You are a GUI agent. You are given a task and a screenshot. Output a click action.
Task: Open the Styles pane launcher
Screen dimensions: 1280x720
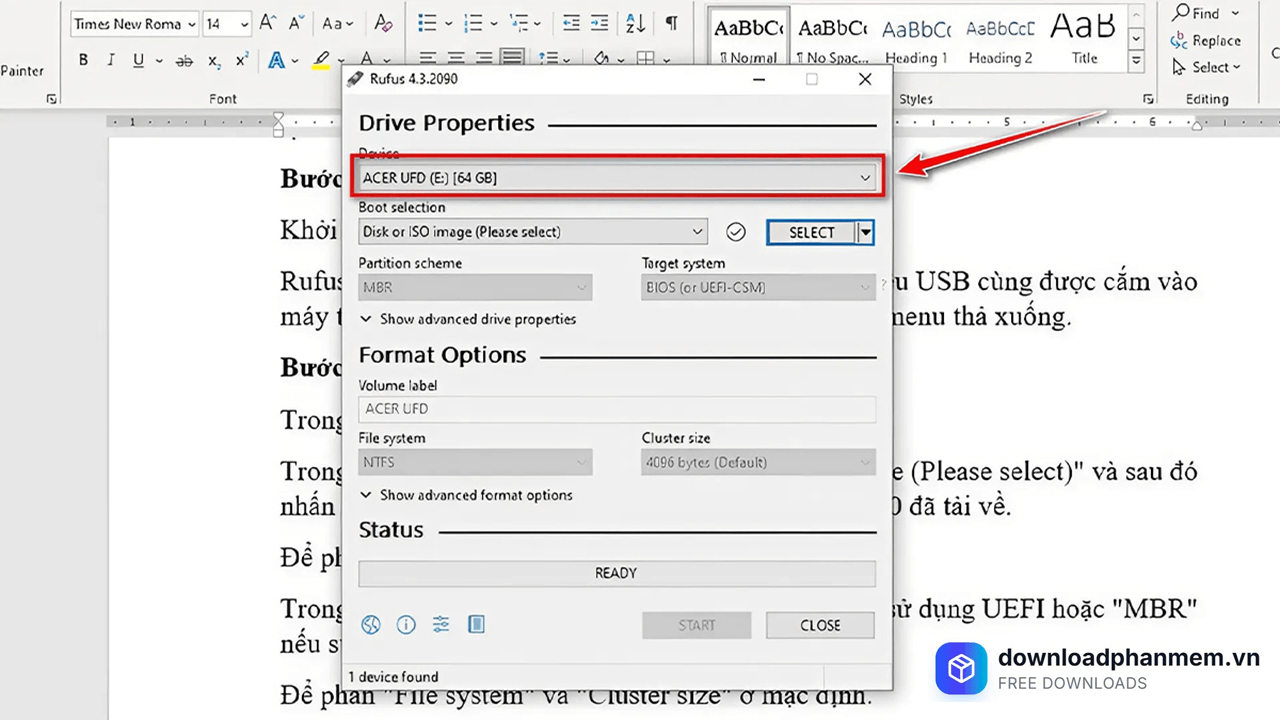pyautogui.click(x=1148, y=99)
